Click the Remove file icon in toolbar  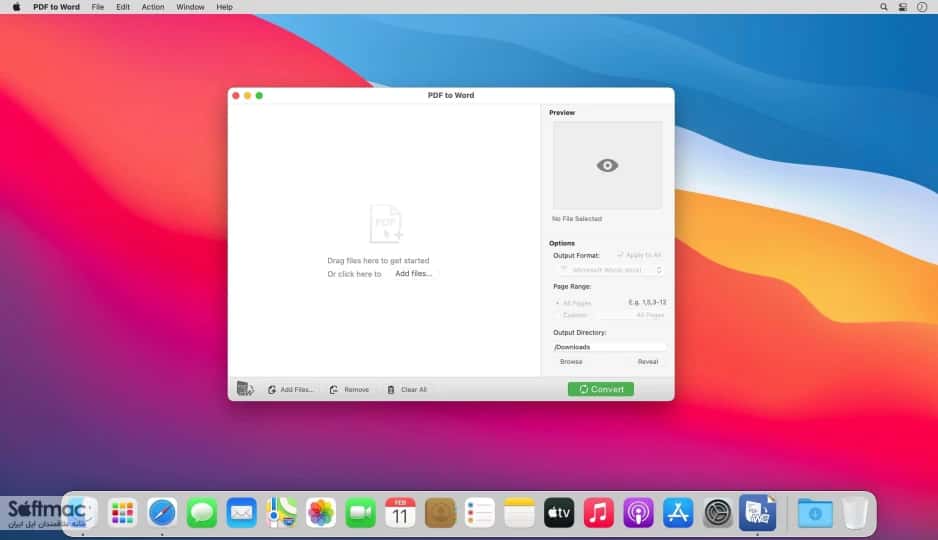(x=334, y=389)
